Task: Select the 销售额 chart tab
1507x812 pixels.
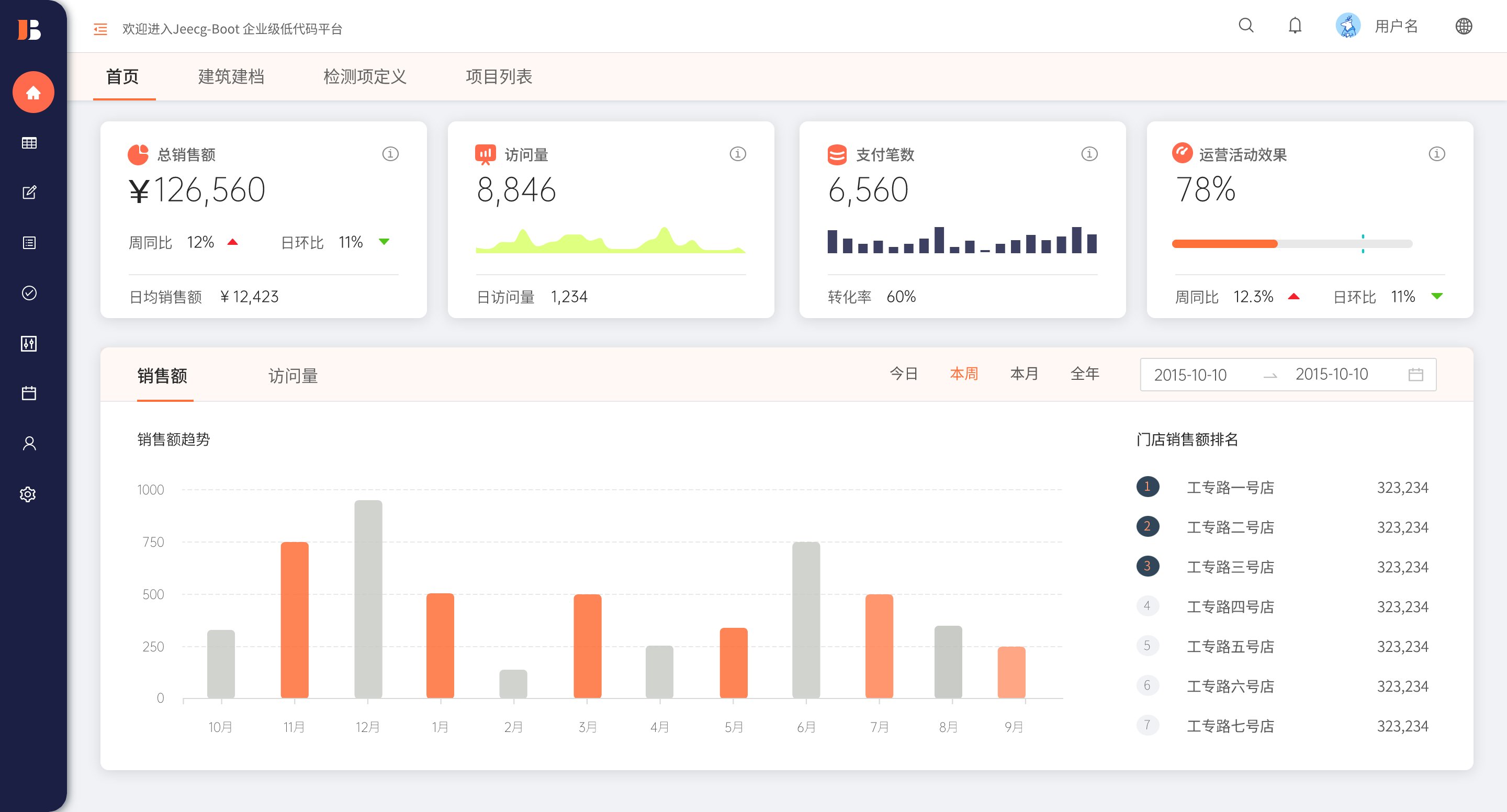Action: (x=163, y=376)
